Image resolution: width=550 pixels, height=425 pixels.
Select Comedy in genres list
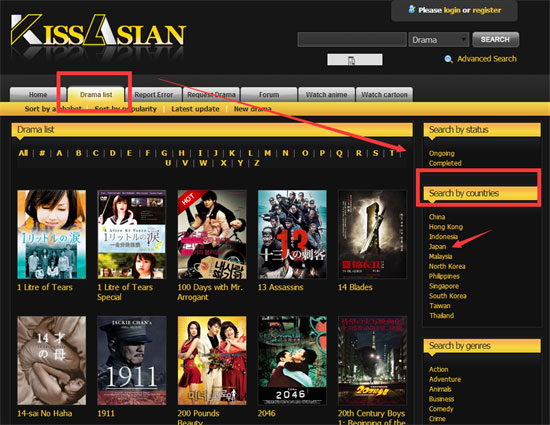pyautogui.click(x=441, y=409)
